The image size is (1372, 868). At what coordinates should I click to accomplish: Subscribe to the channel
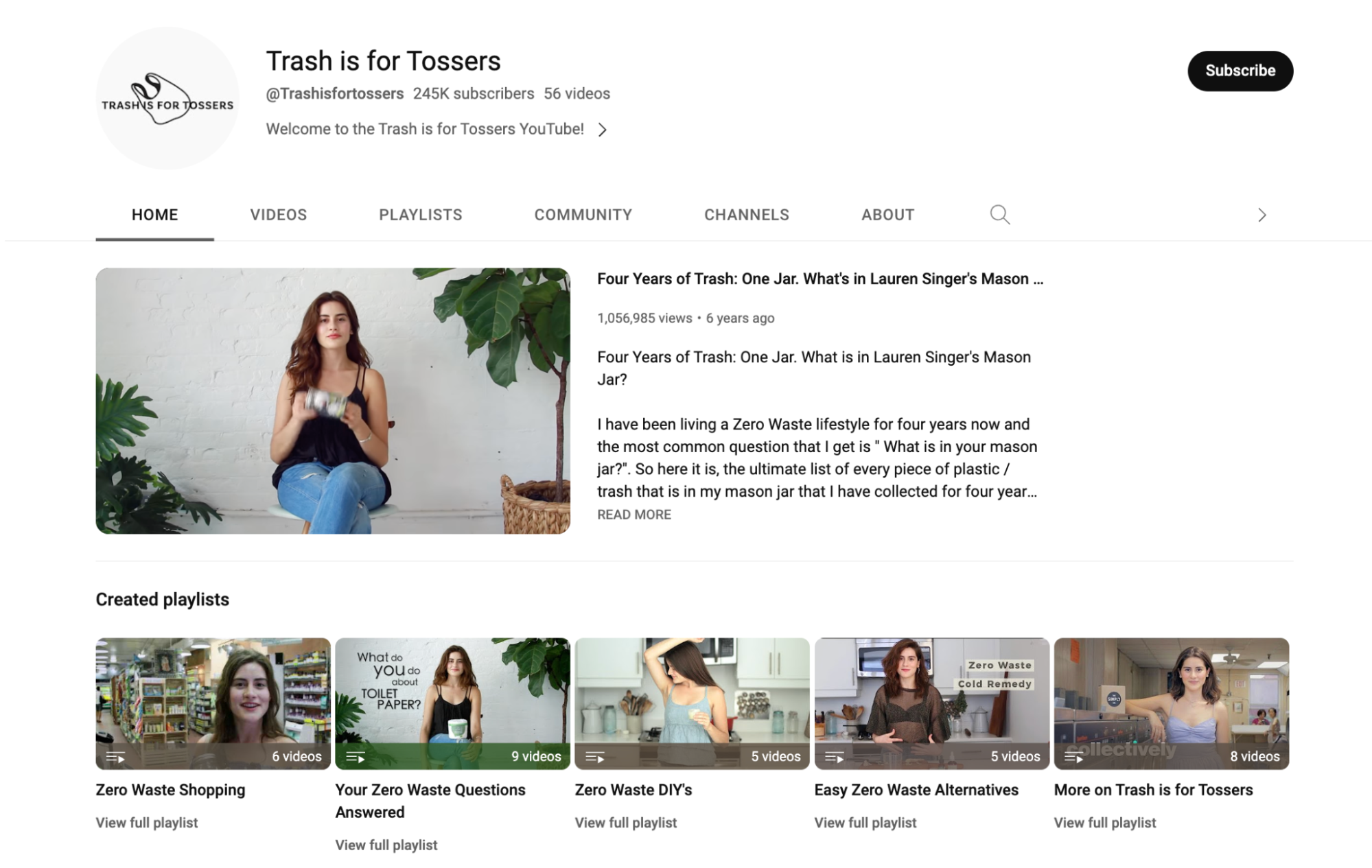(1240, 71)
